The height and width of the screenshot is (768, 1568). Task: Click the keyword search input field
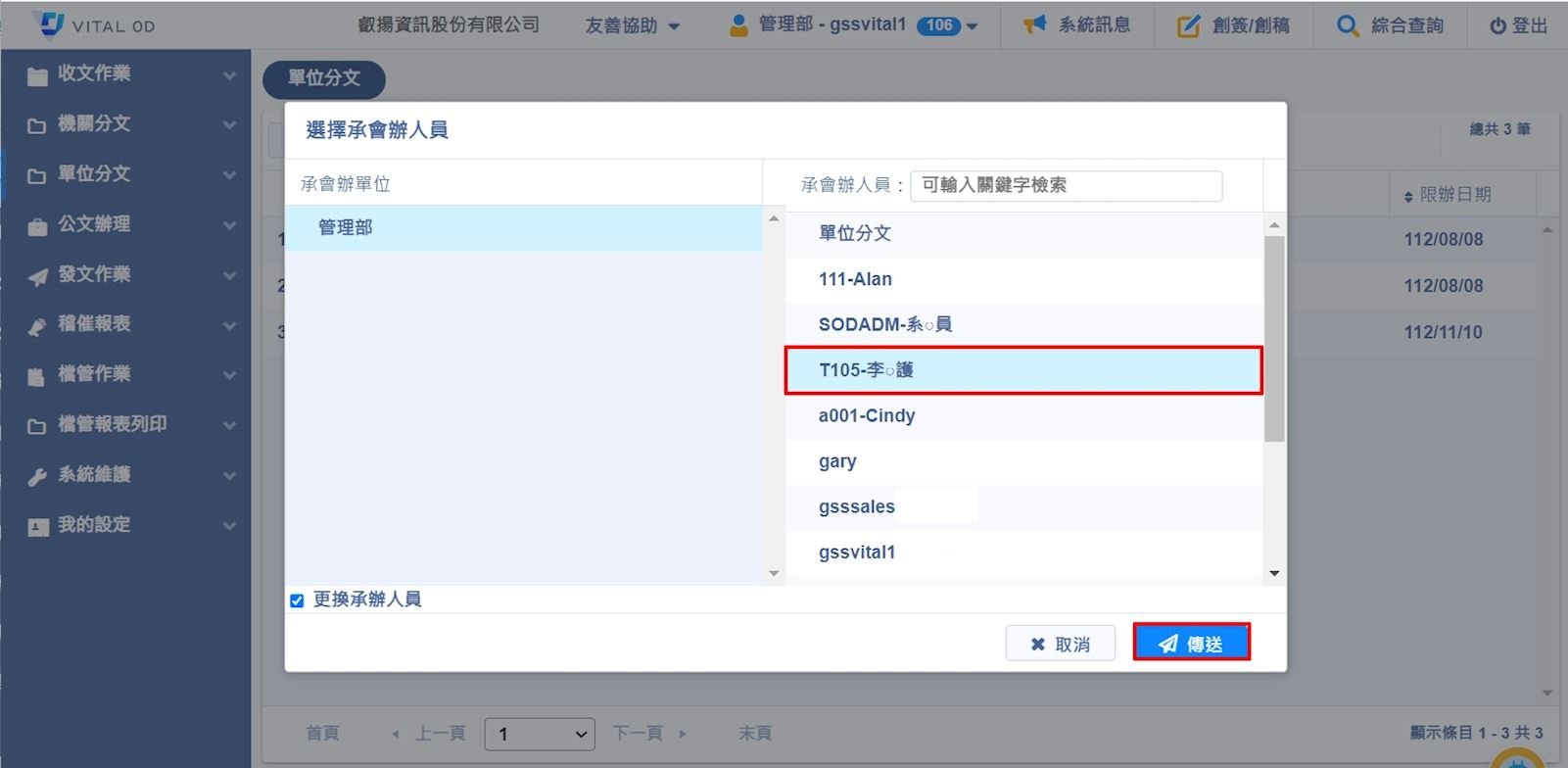[1066, 185]
